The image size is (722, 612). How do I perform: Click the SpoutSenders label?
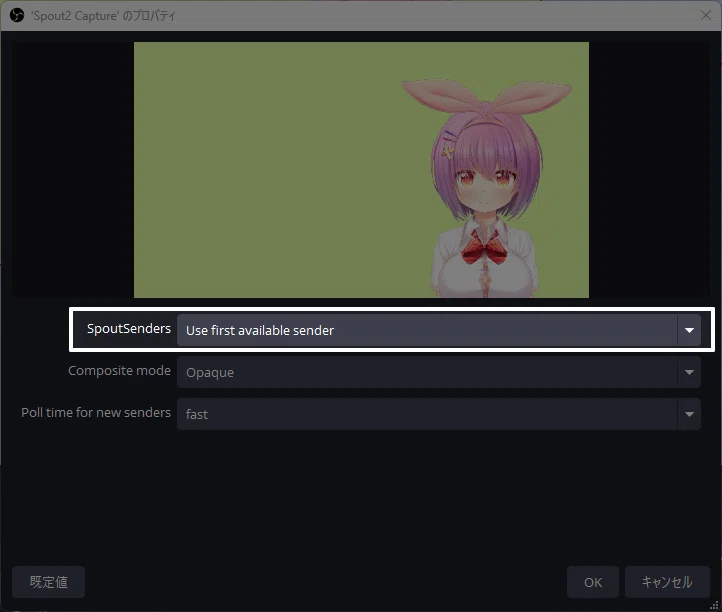tap(128, 329)
